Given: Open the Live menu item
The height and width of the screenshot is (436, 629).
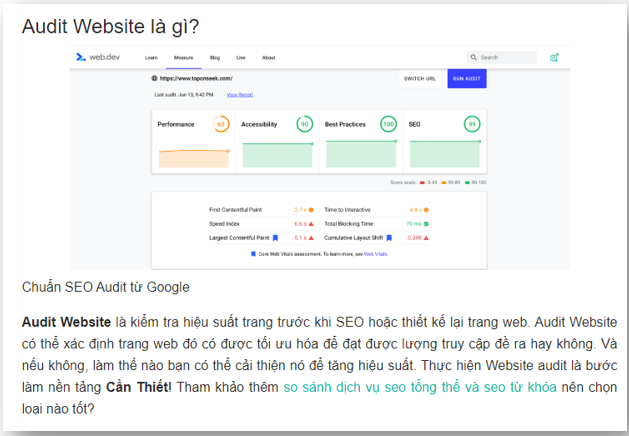Looking at the screenshot, I should [241, 58].
